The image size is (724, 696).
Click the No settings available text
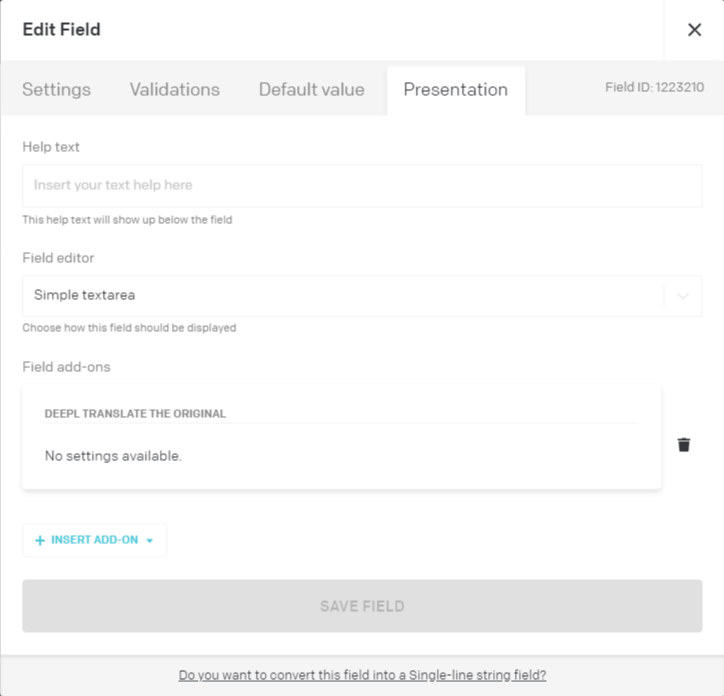(113, 456)
